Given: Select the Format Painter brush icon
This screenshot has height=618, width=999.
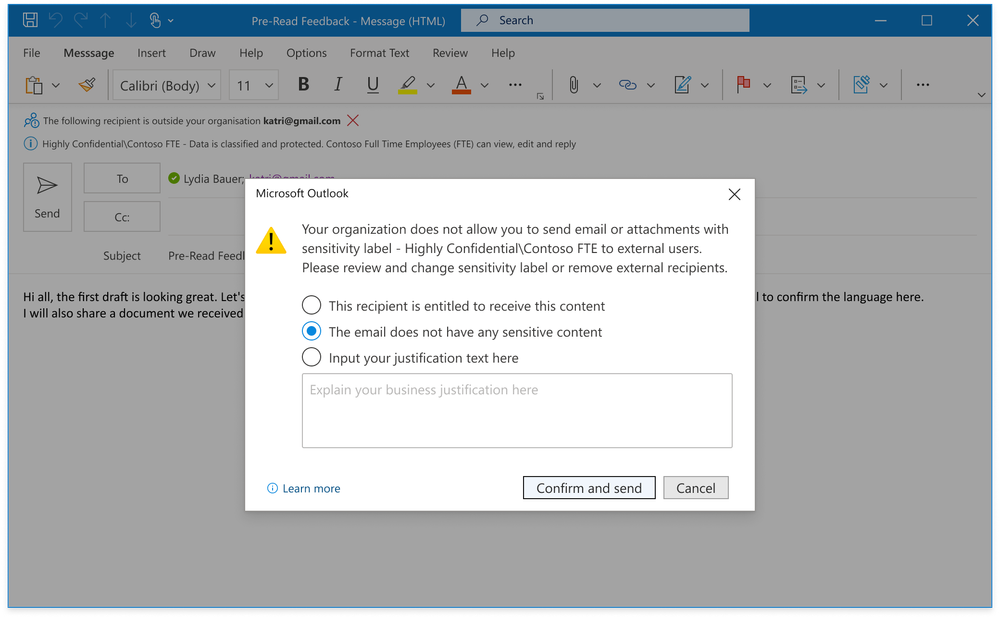Looking at the screenshot, I should coord(87,85).
